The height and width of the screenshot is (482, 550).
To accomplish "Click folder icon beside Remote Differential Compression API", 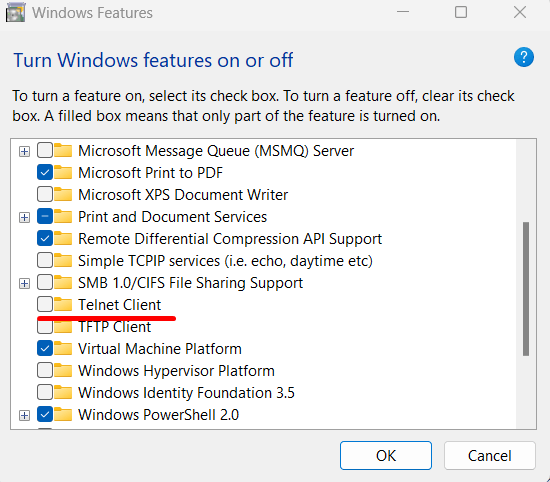I will (63, 239).
